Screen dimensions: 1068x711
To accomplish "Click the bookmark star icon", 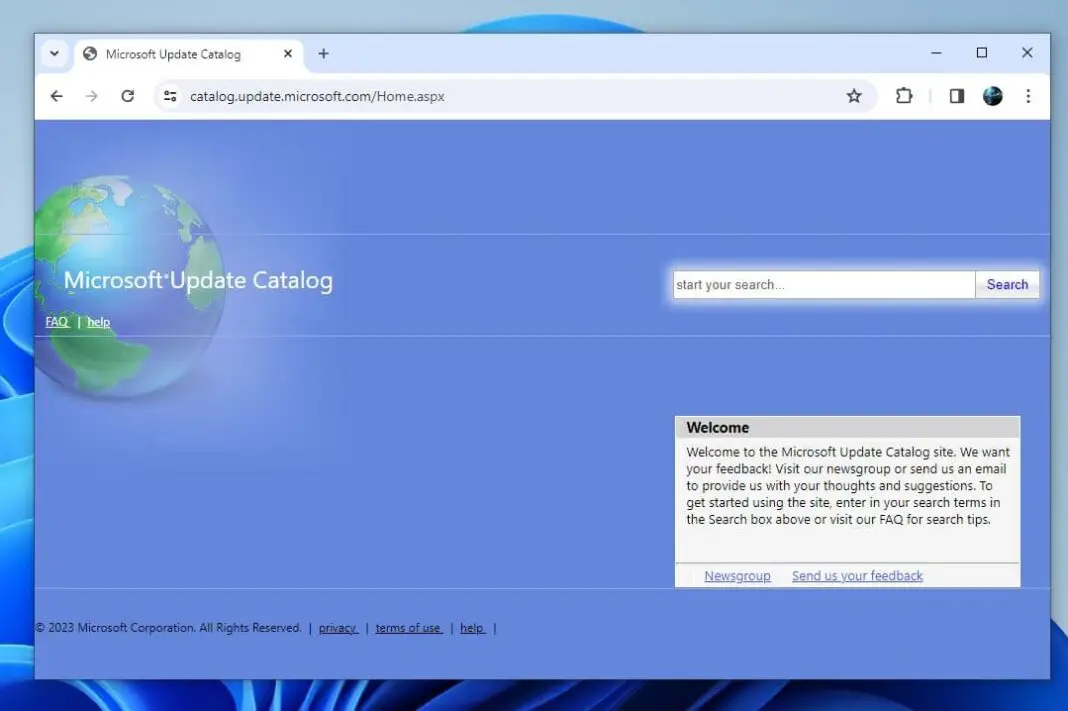I will click(x=854, y=96).
